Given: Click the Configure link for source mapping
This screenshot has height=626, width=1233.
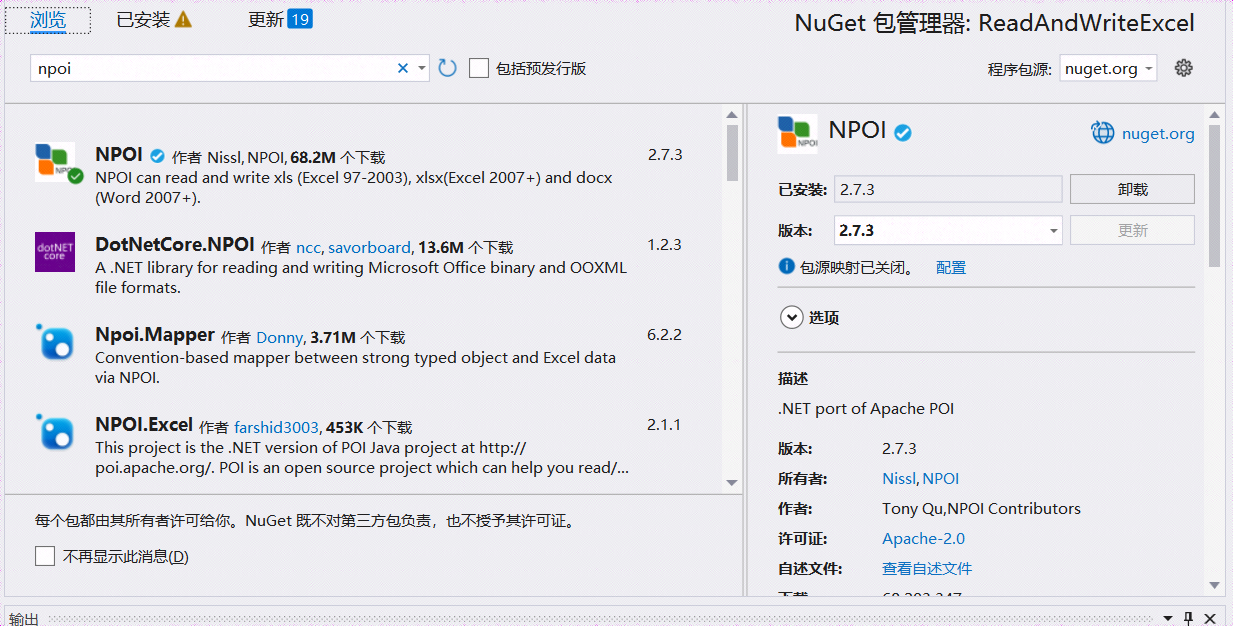Looking at the screenshot, I should click(951, 267).
